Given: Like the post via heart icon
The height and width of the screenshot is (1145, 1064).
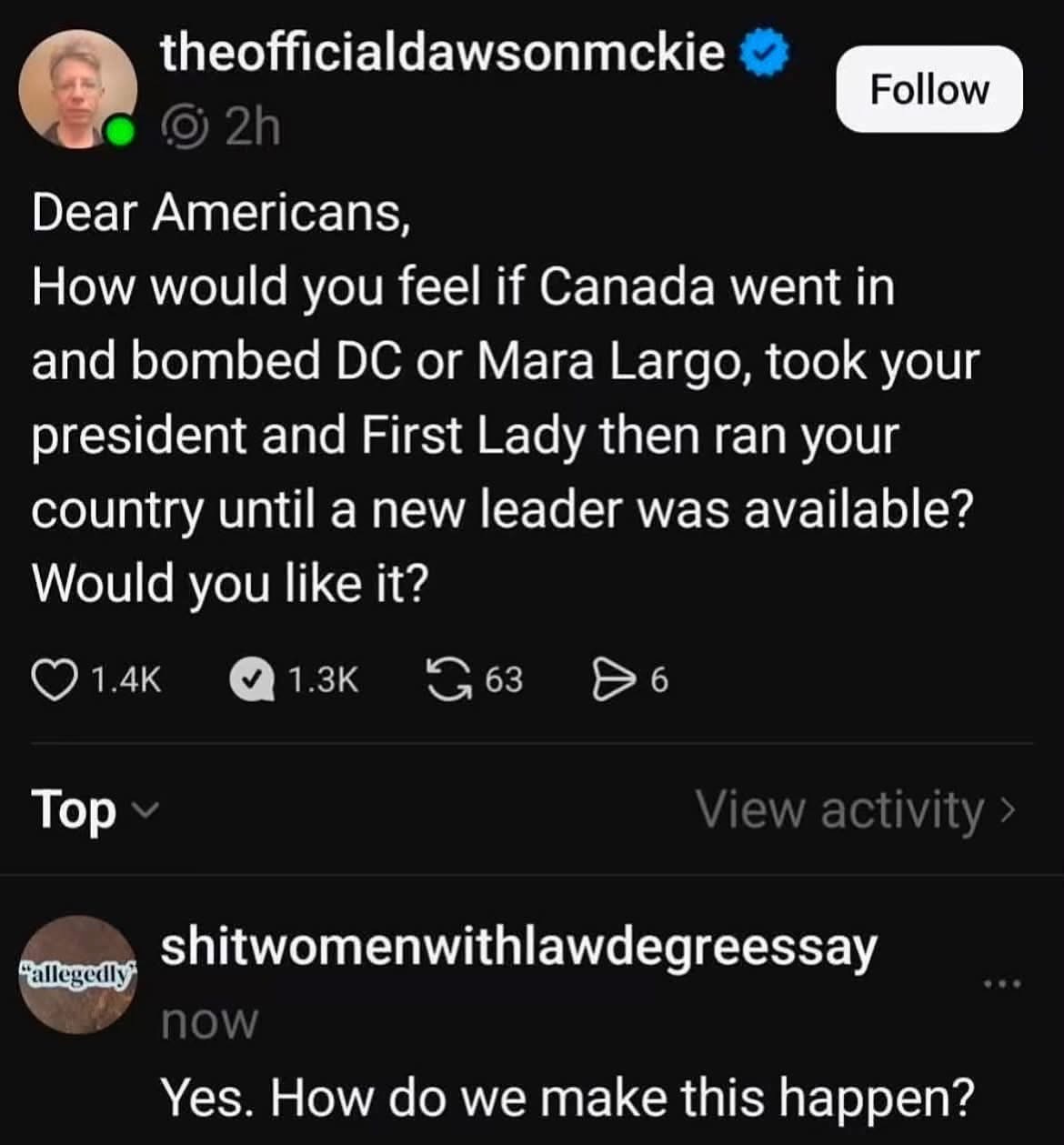Looking at the screenshot, I should [56, 680].
